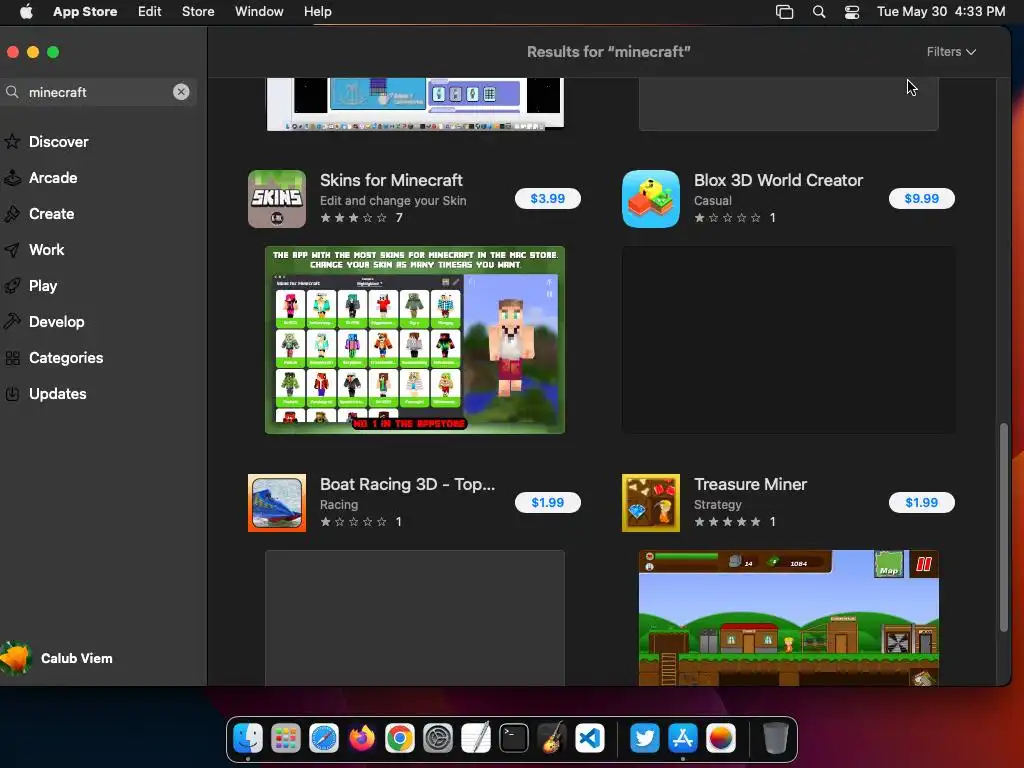Screen dimensions: 1024x768
Task: Go to the Updates section
Action: (57, 394)
